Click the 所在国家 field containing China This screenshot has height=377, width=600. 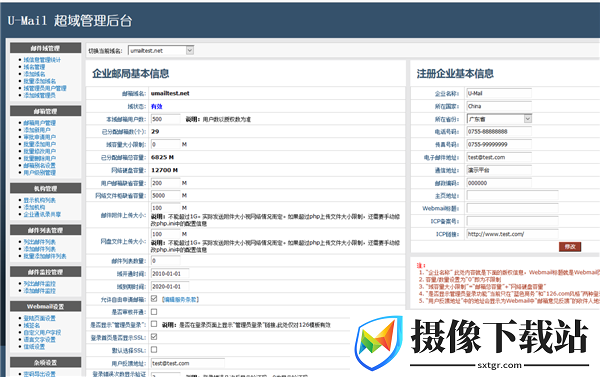[499, 106]
